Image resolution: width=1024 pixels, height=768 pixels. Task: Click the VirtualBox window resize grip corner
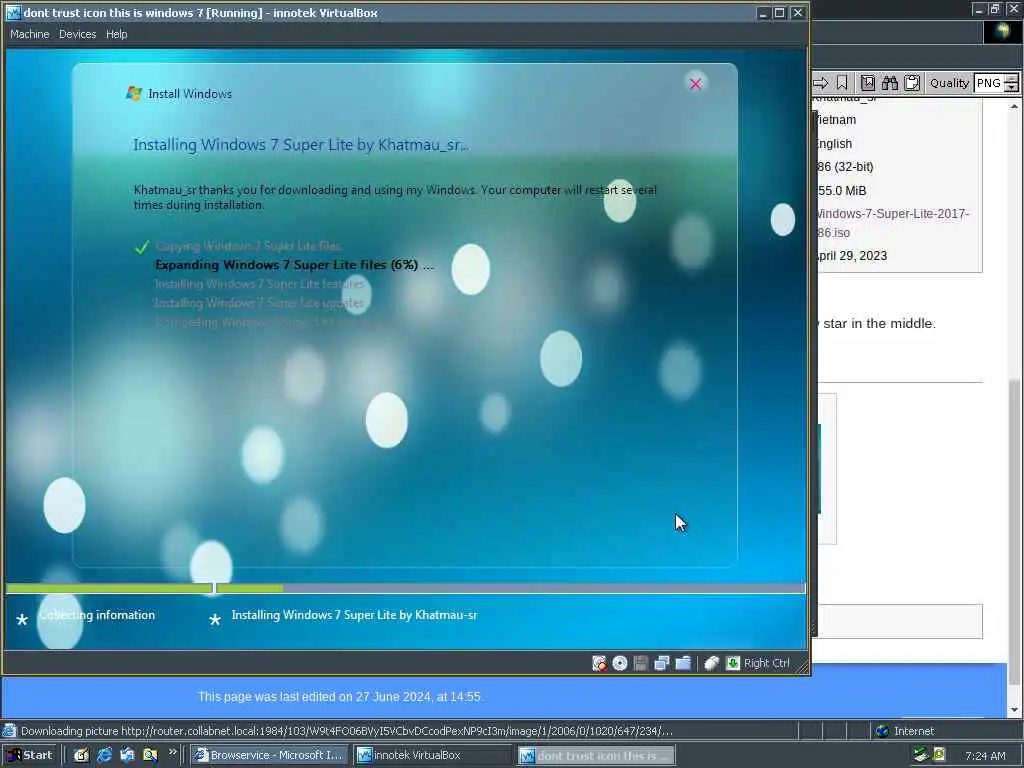[x=803, y=667]
